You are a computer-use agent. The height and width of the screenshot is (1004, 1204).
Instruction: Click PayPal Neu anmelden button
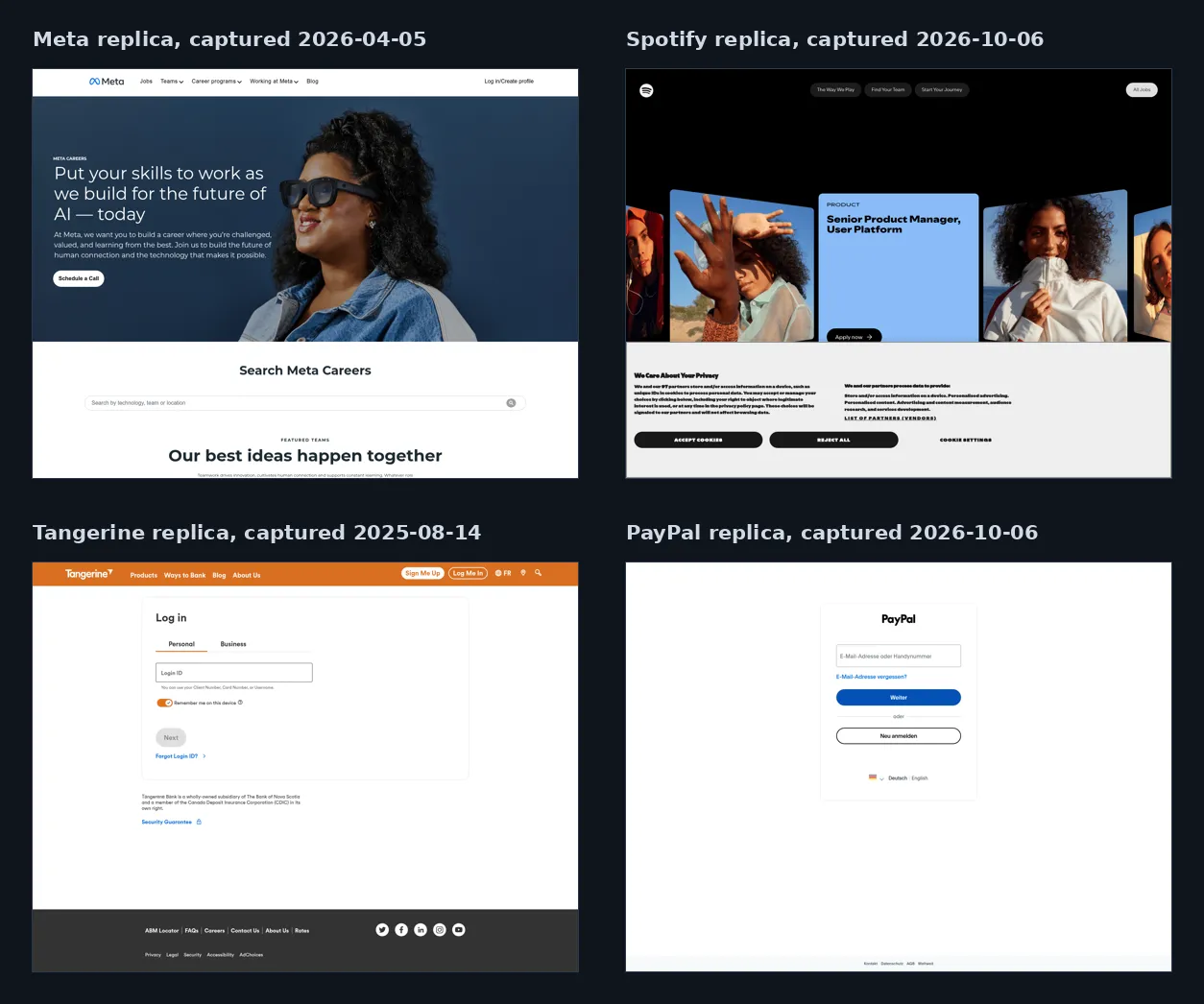[x=899, y=736]
